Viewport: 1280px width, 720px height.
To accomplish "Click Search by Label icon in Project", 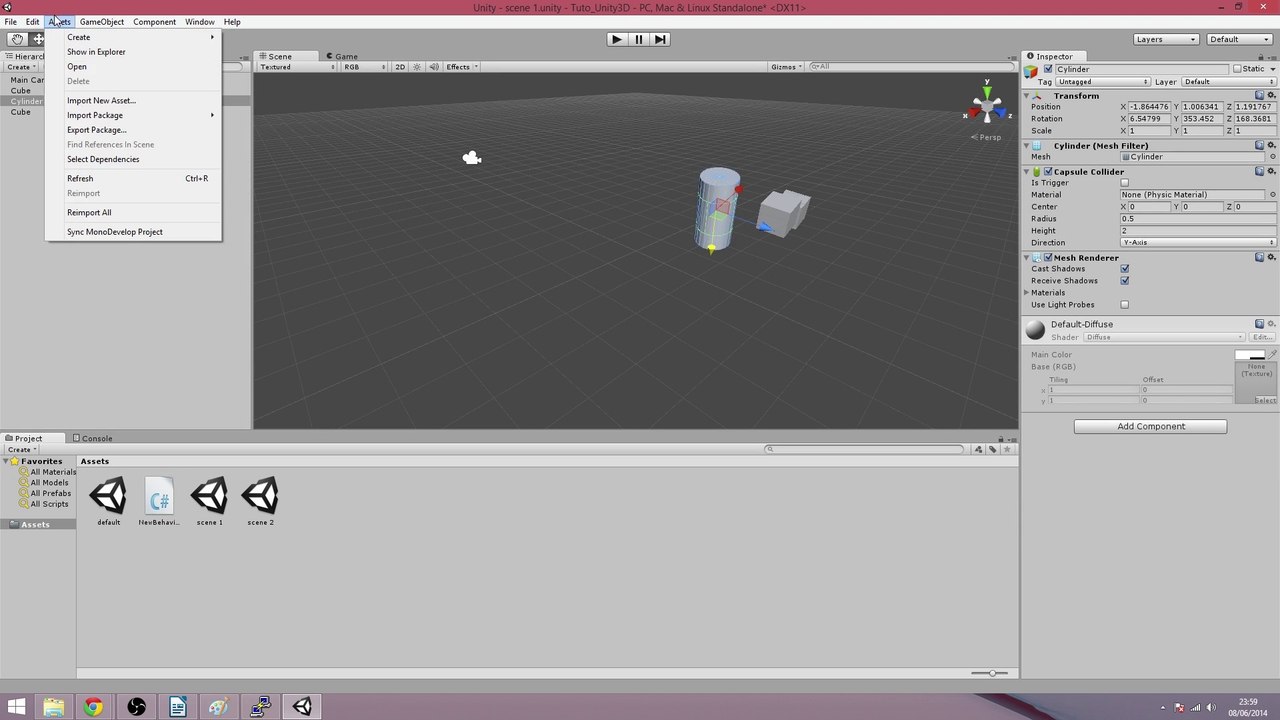I will tap(992, 449).
